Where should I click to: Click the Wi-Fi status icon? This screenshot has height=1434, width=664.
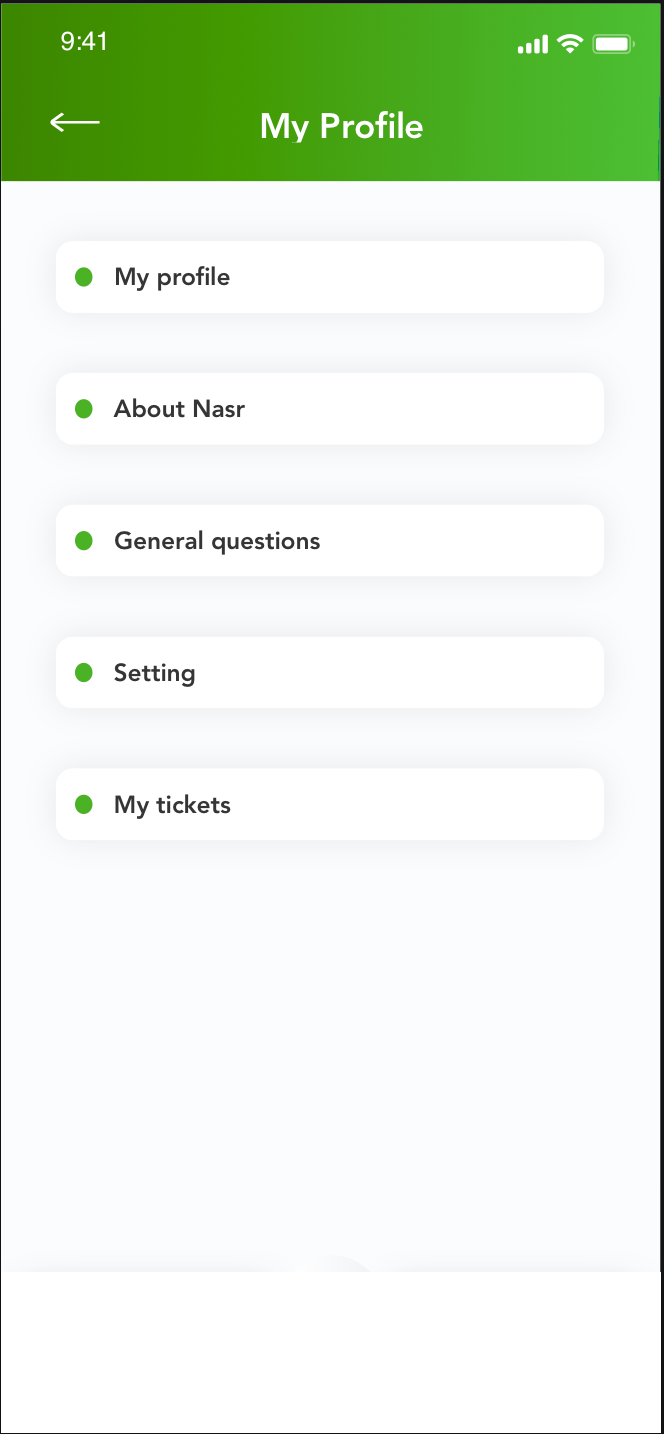coord(570,43)
